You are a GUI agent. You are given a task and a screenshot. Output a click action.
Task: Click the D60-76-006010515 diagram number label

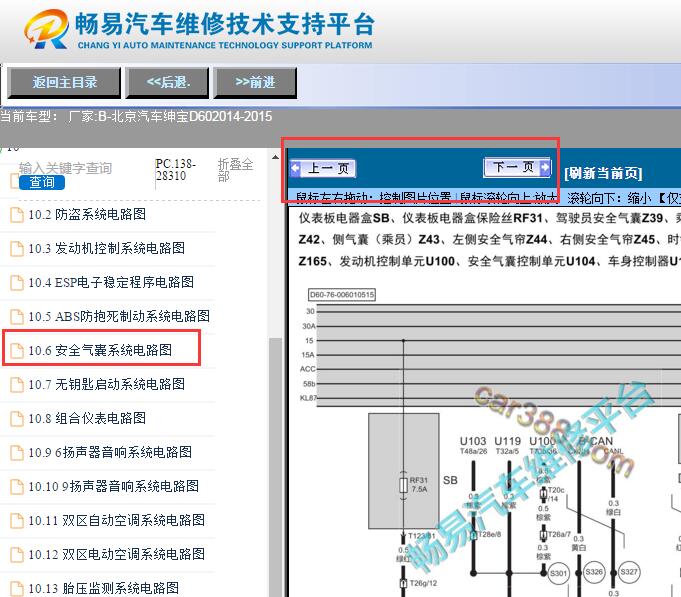point(342,295)
